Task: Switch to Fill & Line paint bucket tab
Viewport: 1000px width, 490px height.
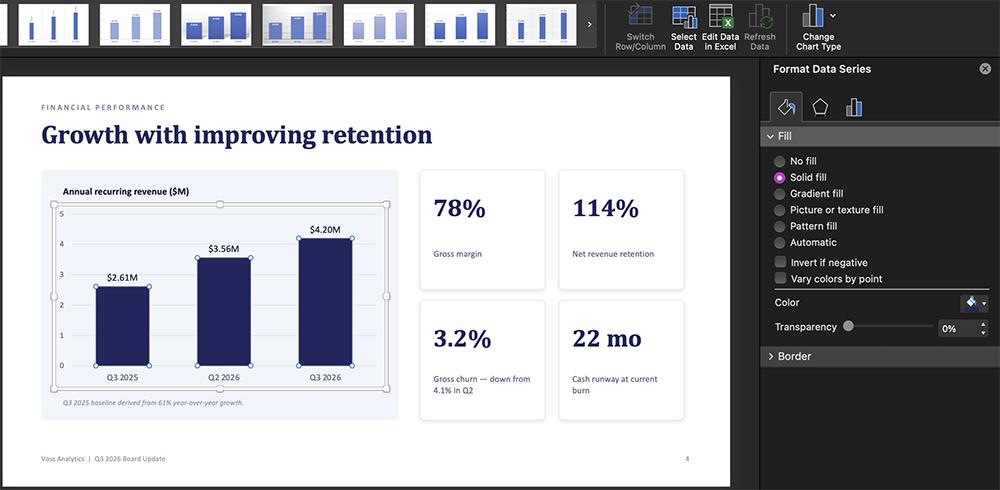Action: pyautogui.click(x=786, y=107)
